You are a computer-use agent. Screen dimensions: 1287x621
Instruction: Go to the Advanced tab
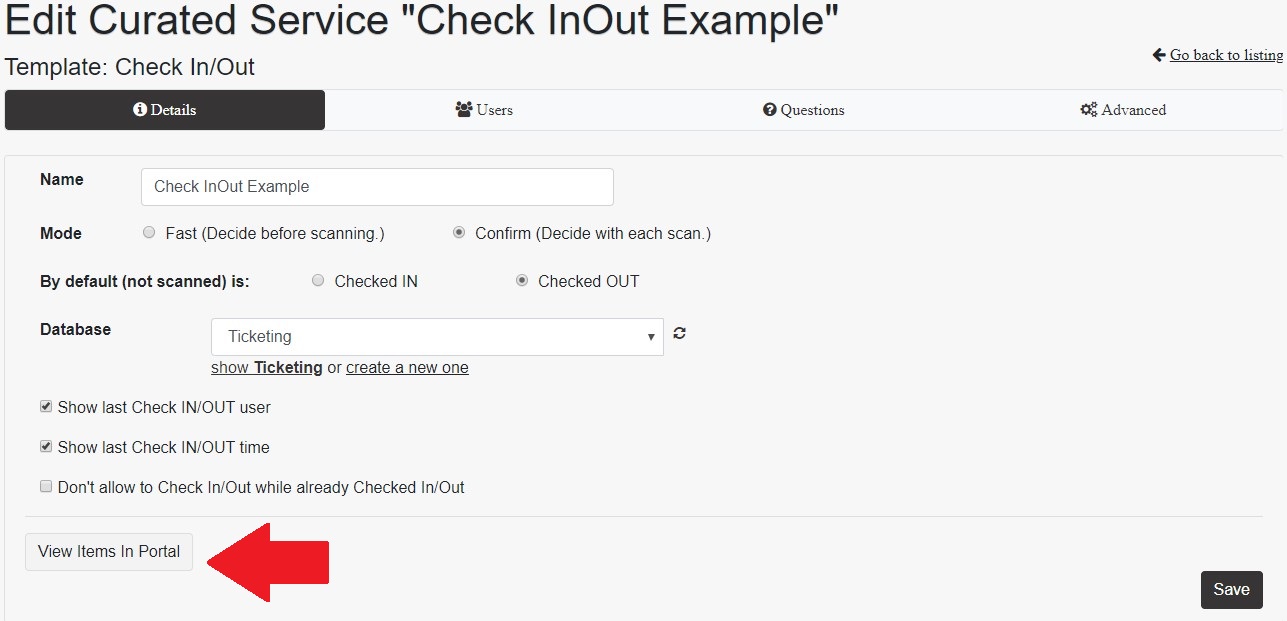[1123, 110]
